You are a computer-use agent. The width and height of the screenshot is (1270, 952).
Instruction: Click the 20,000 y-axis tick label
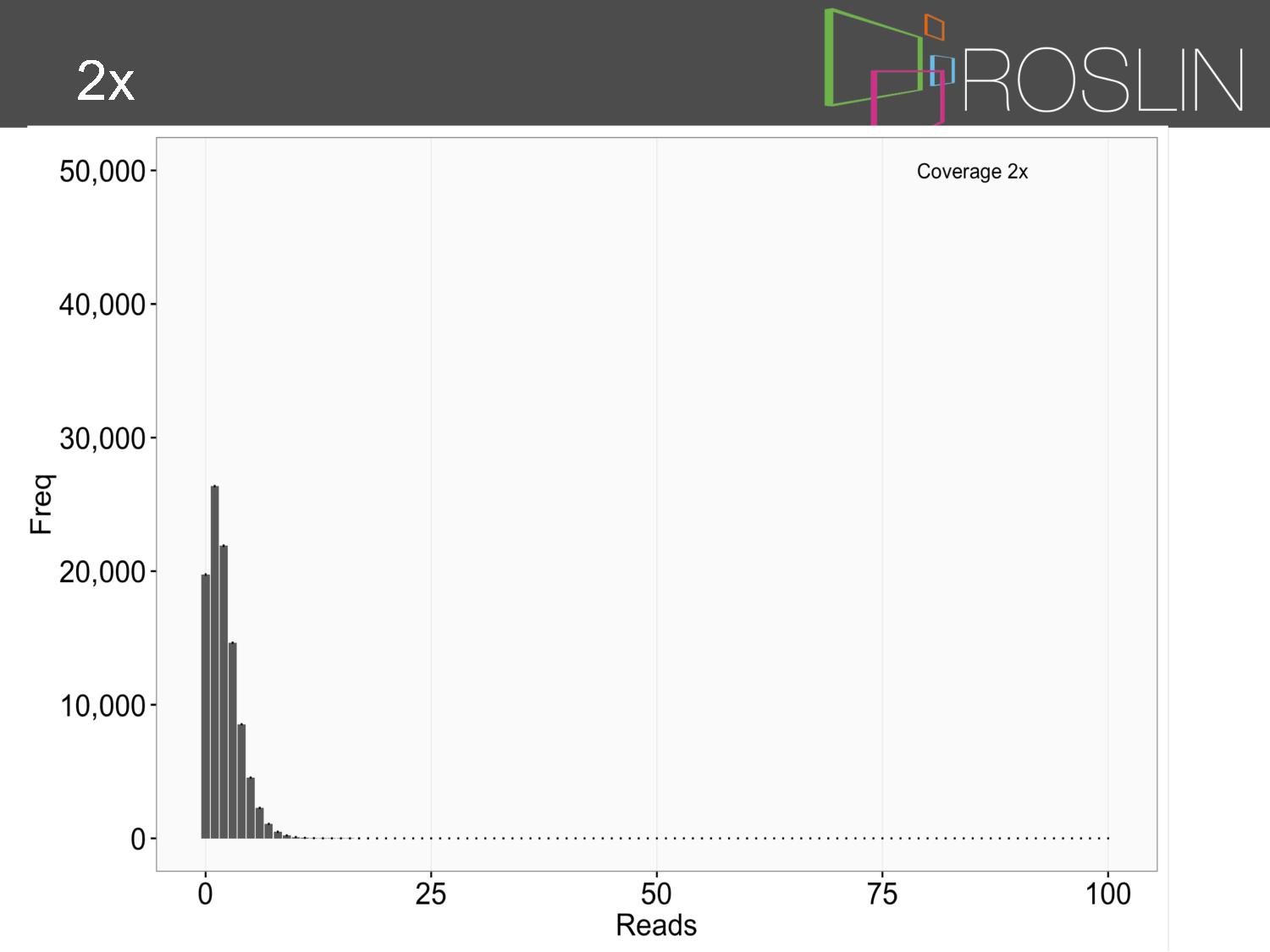102,572
